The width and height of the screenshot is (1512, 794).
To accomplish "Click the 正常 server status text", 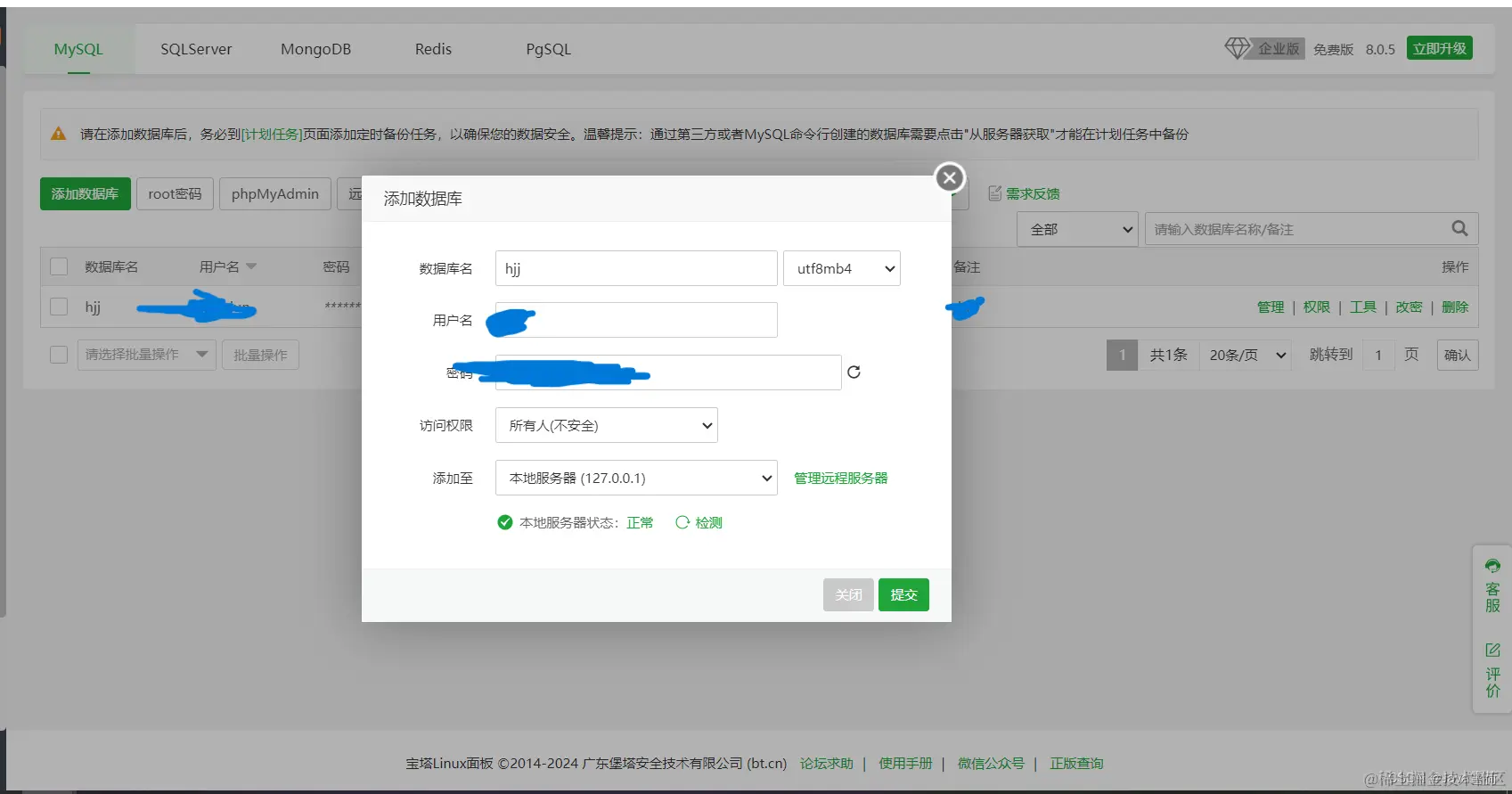I will pyautogui.click(x=640, y=522).
